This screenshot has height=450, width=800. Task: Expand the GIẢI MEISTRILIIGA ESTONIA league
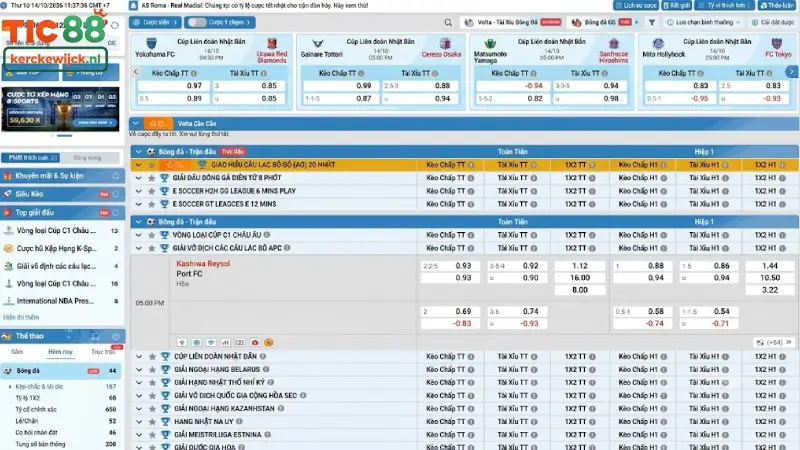139,435
